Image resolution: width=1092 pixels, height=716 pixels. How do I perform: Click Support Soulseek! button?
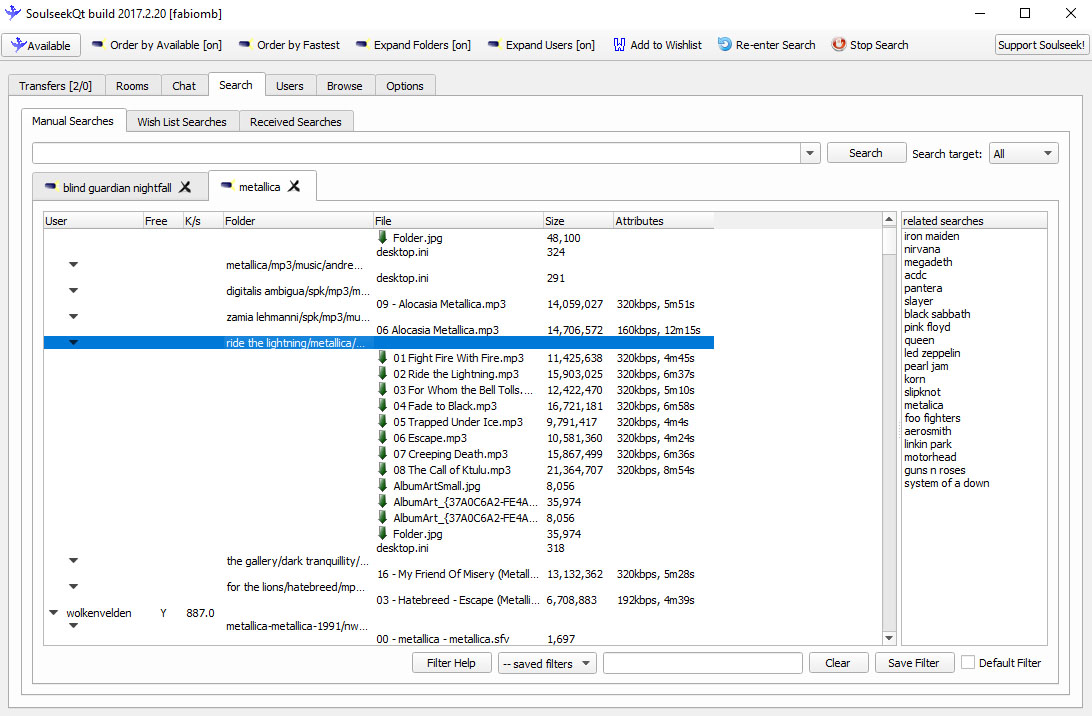coord(1041,45)
